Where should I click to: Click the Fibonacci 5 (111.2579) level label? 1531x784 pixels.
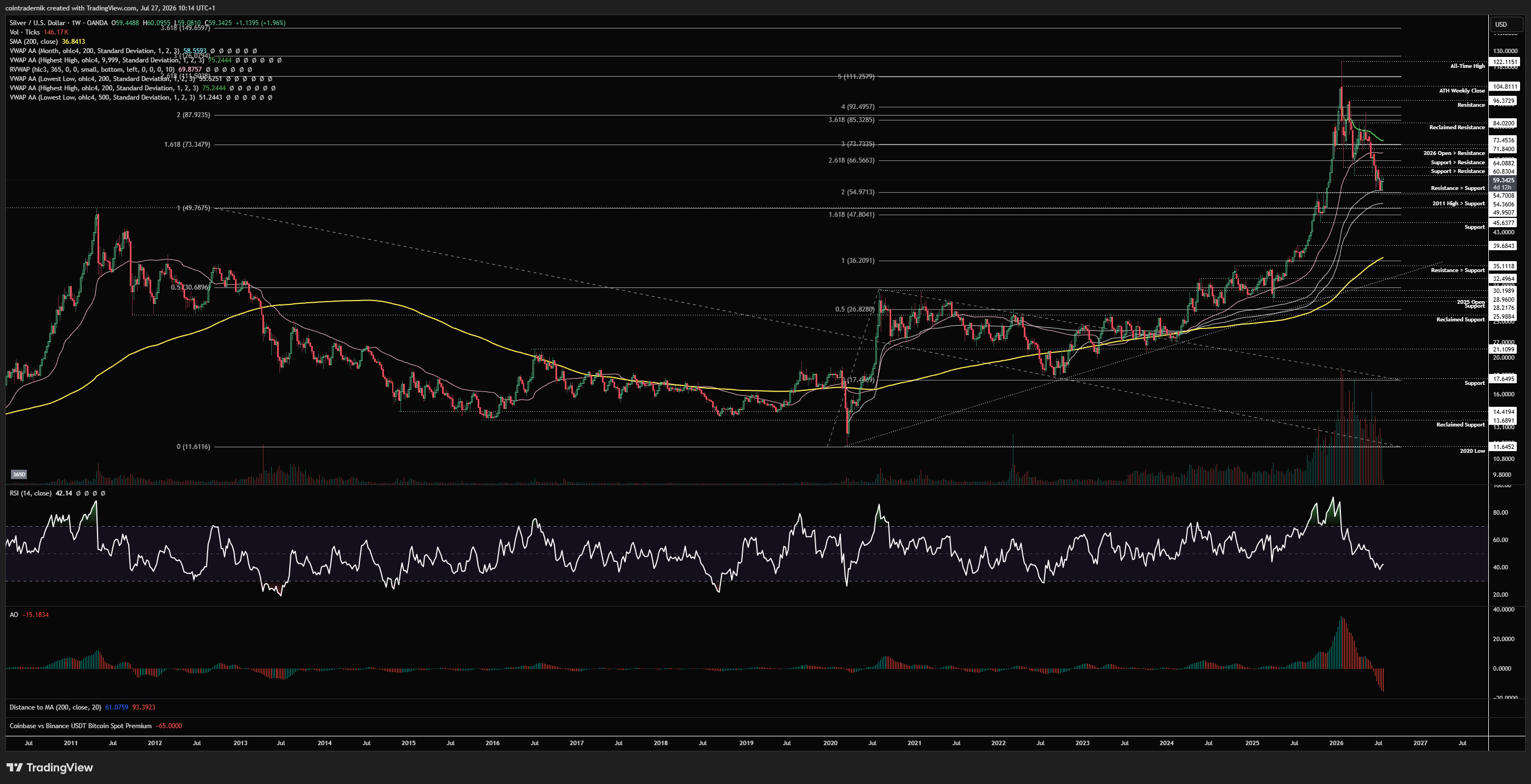tap(856, 77)
